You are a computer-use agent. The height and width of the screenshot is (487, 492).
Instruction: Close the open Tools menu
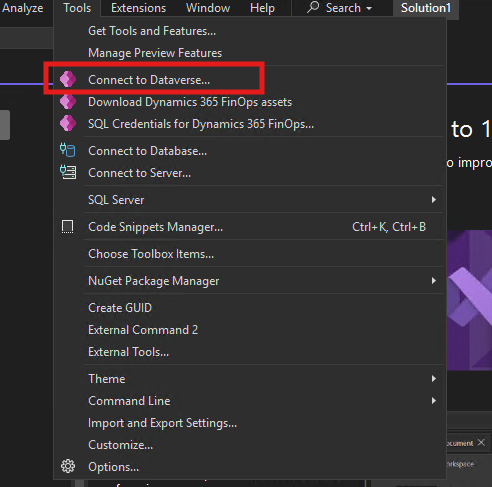(x=77, y=8)
